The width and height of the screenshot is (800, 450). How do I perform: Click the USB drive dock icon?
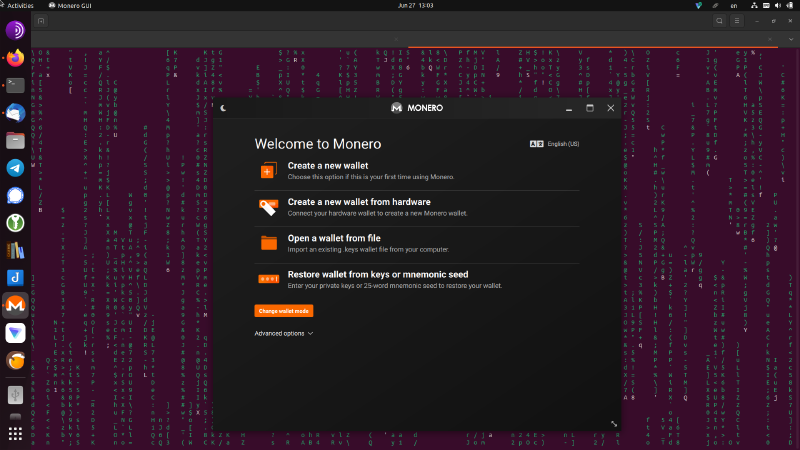[x=15, y=395]
